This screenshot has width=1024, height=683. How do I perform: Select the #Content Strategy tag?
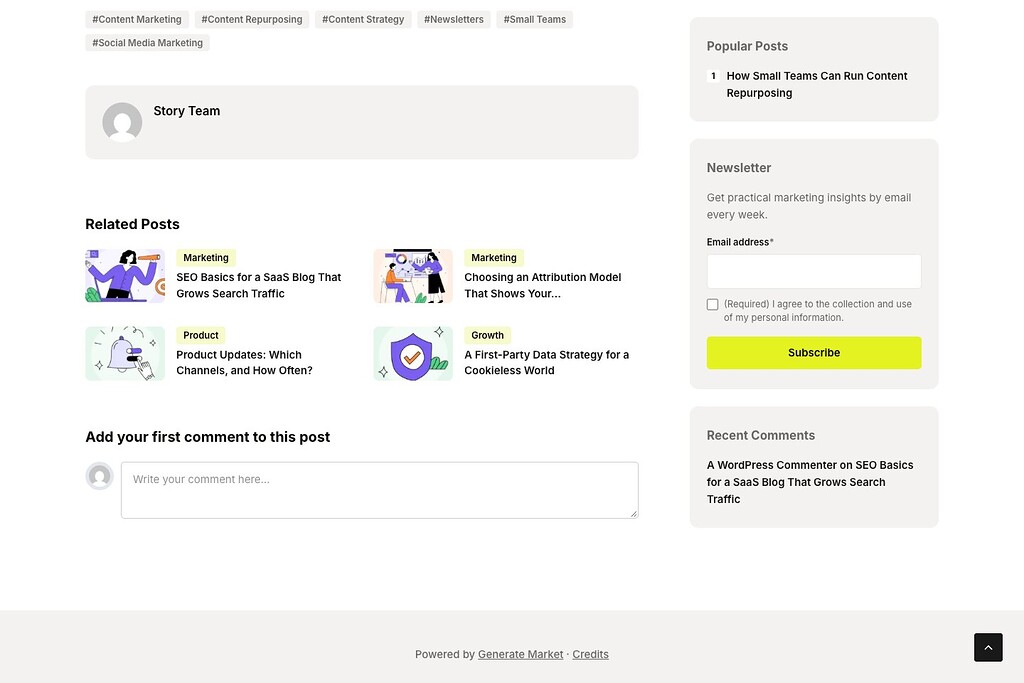click(x=363, y=20)
